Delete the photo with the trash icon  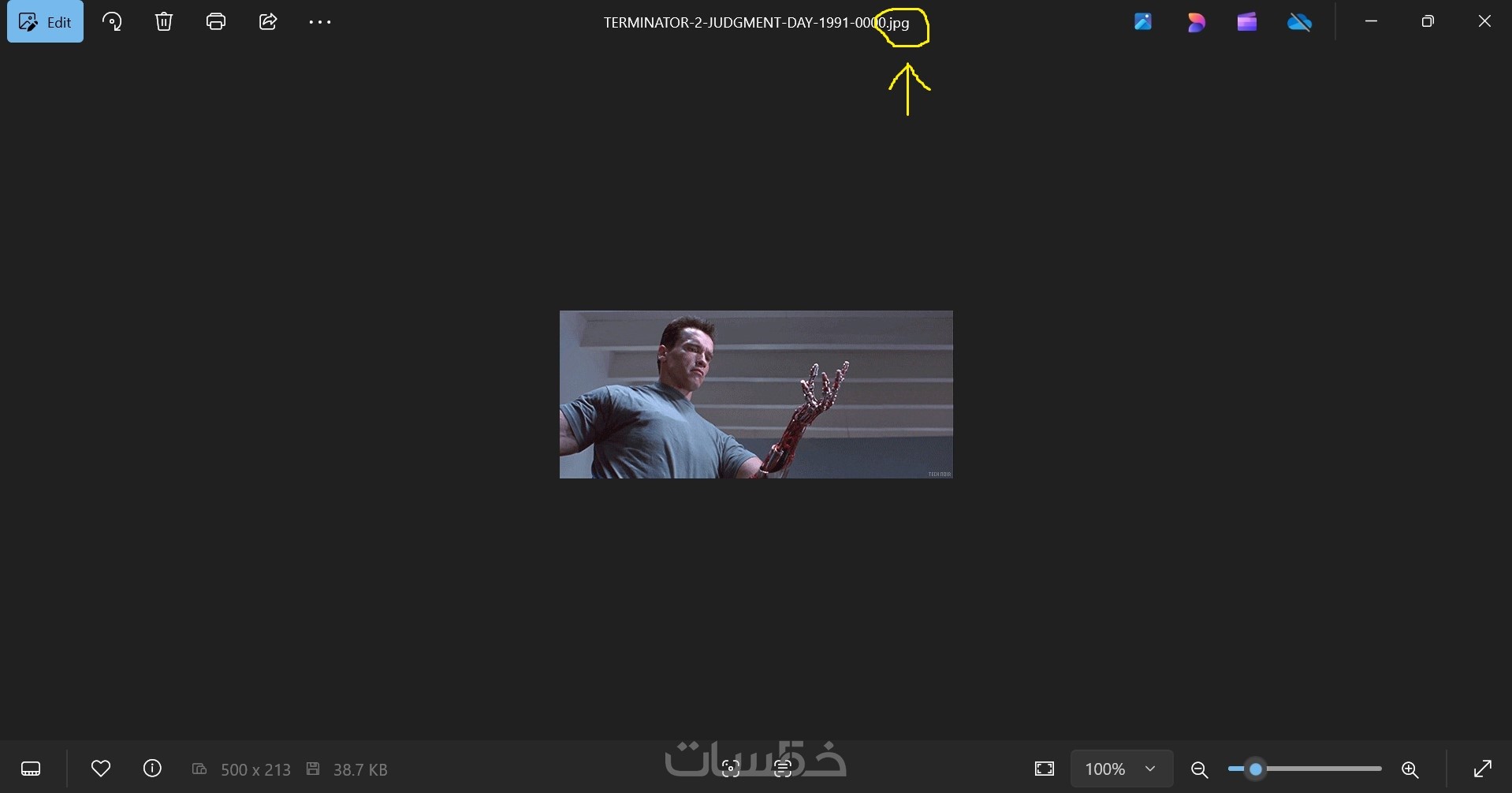point(164,22)
